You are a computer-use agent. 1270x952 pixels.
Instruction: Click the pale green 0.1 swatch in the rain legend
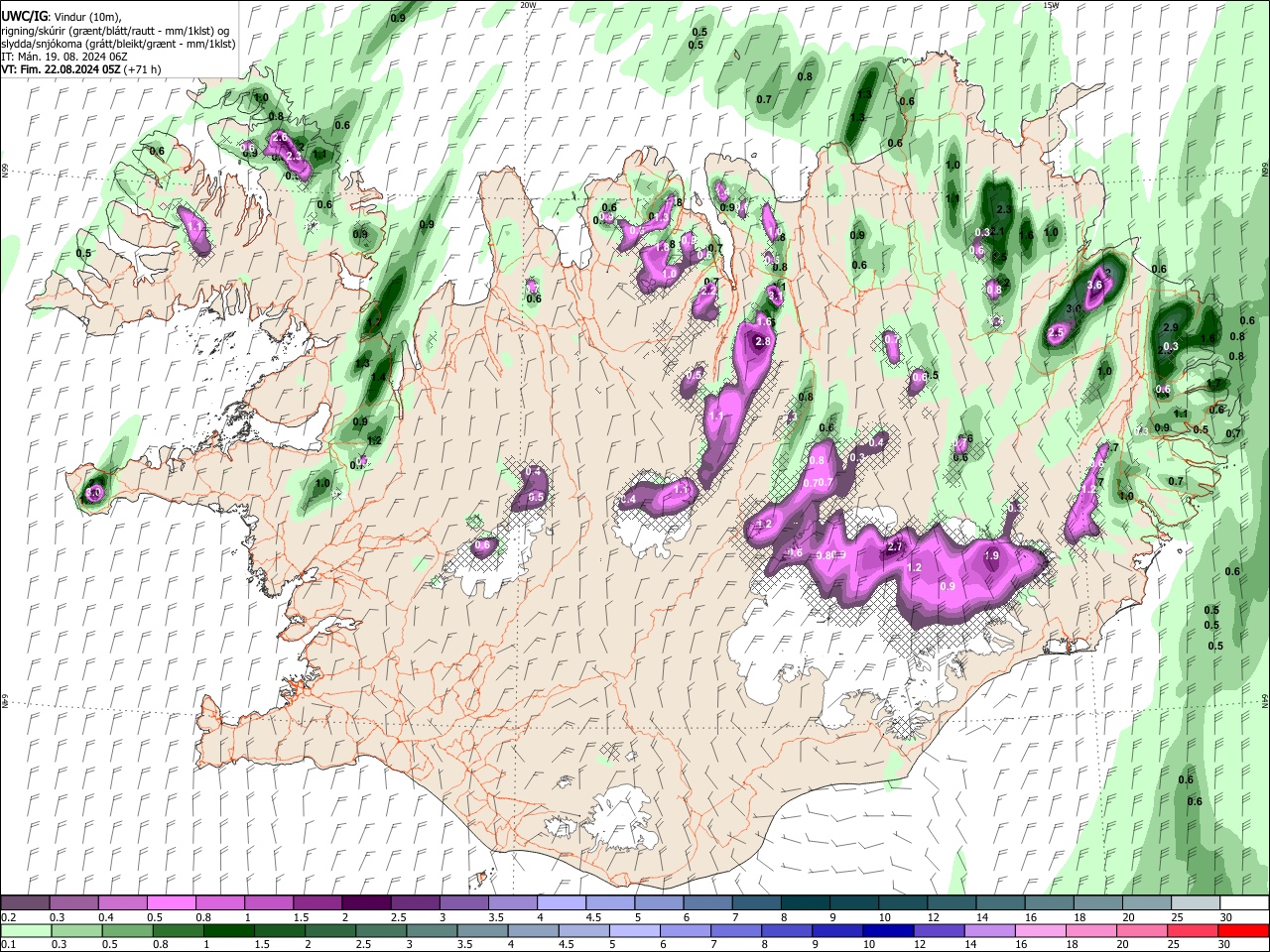(x=26, y=930)
